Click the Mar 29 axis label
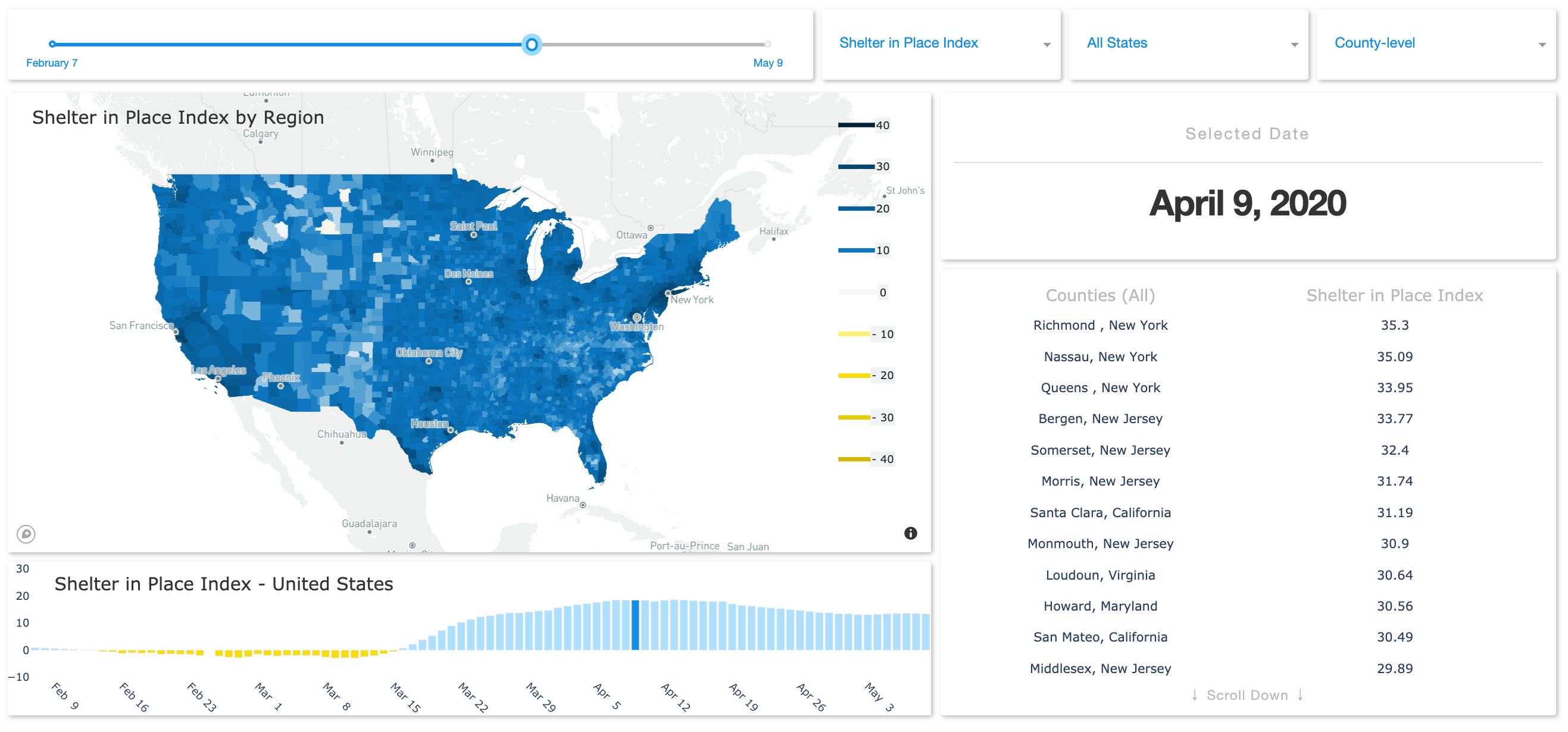 pos(541,697)
